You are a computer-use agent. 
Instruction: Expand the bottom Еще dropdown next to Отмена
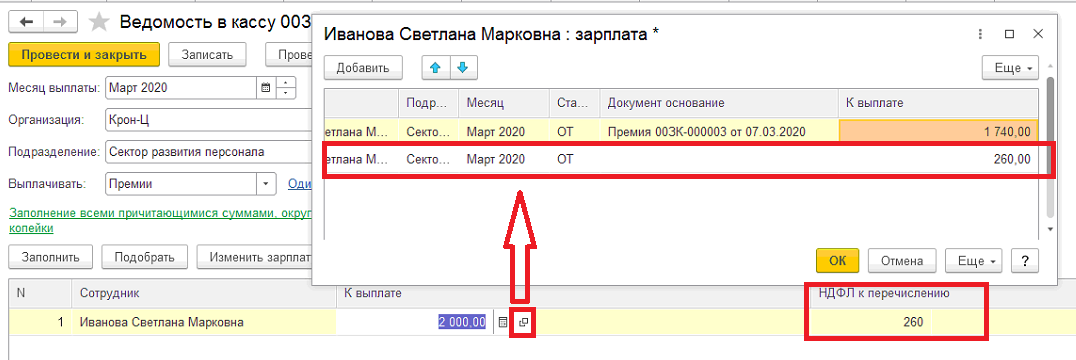click(974, 261)
